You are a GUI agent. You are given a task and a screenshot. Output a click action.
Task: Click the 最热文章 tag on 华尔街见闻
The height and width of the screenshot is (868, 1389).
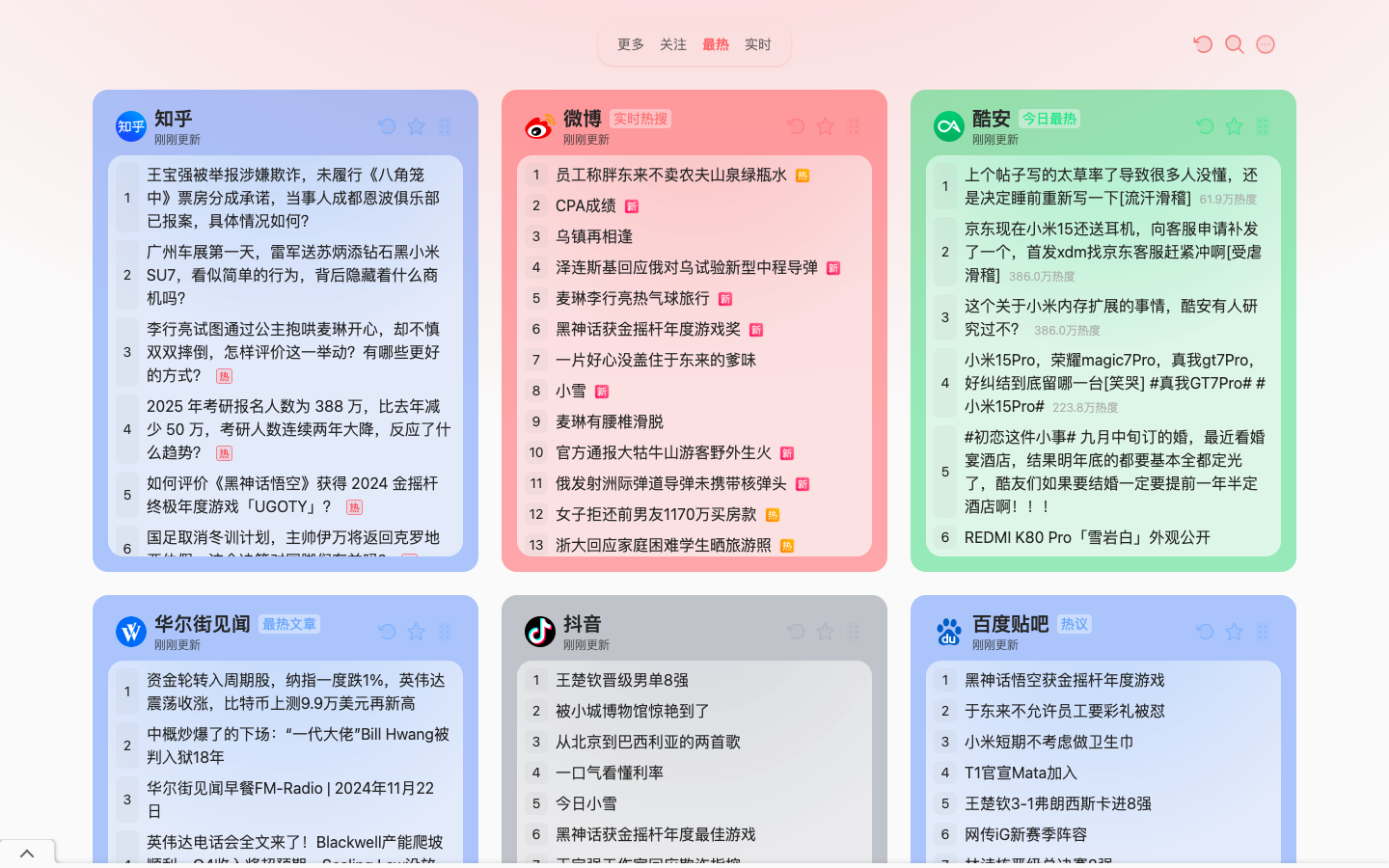[289, 624]
